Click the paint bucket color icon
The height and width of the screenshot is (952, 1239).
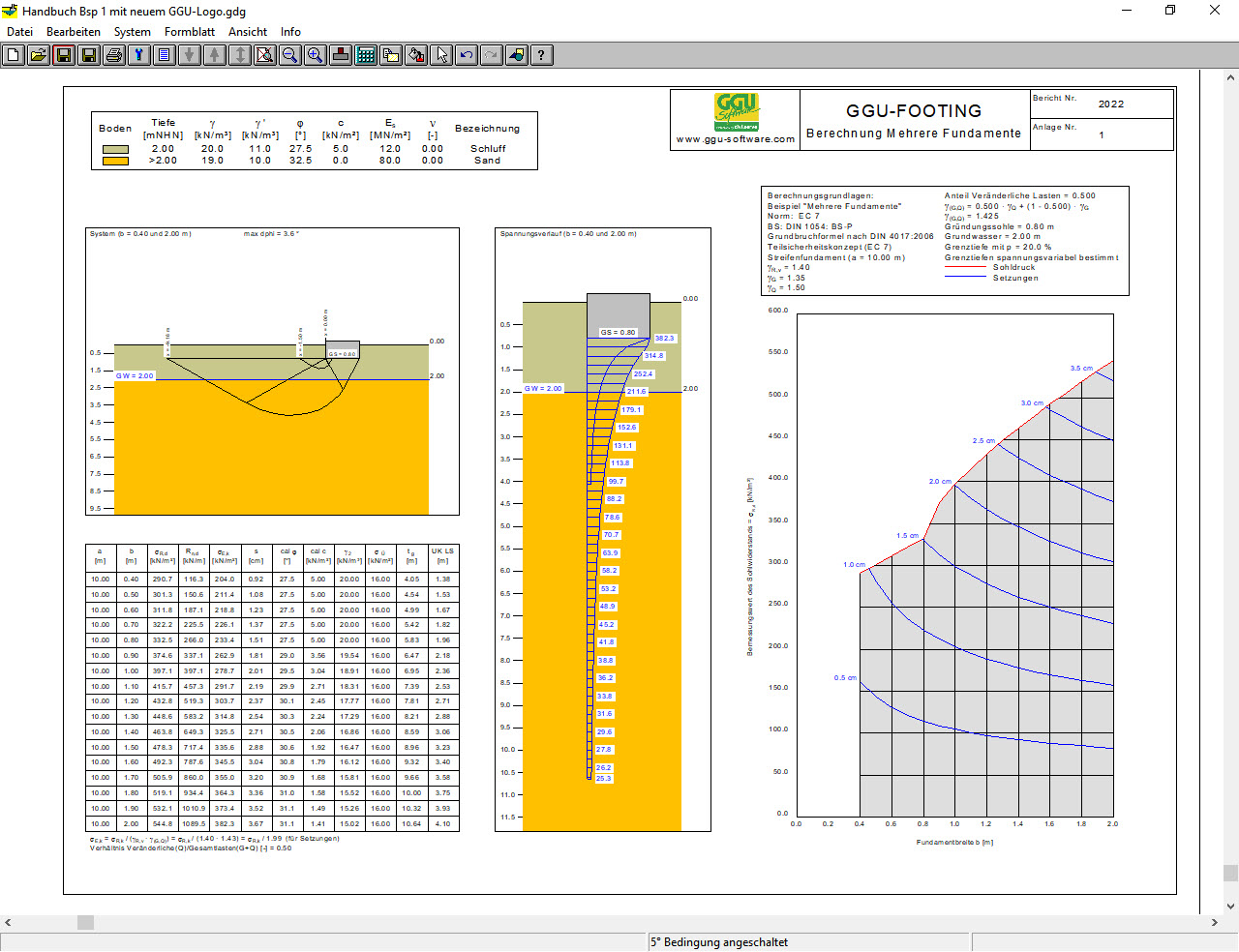(416, 55)
